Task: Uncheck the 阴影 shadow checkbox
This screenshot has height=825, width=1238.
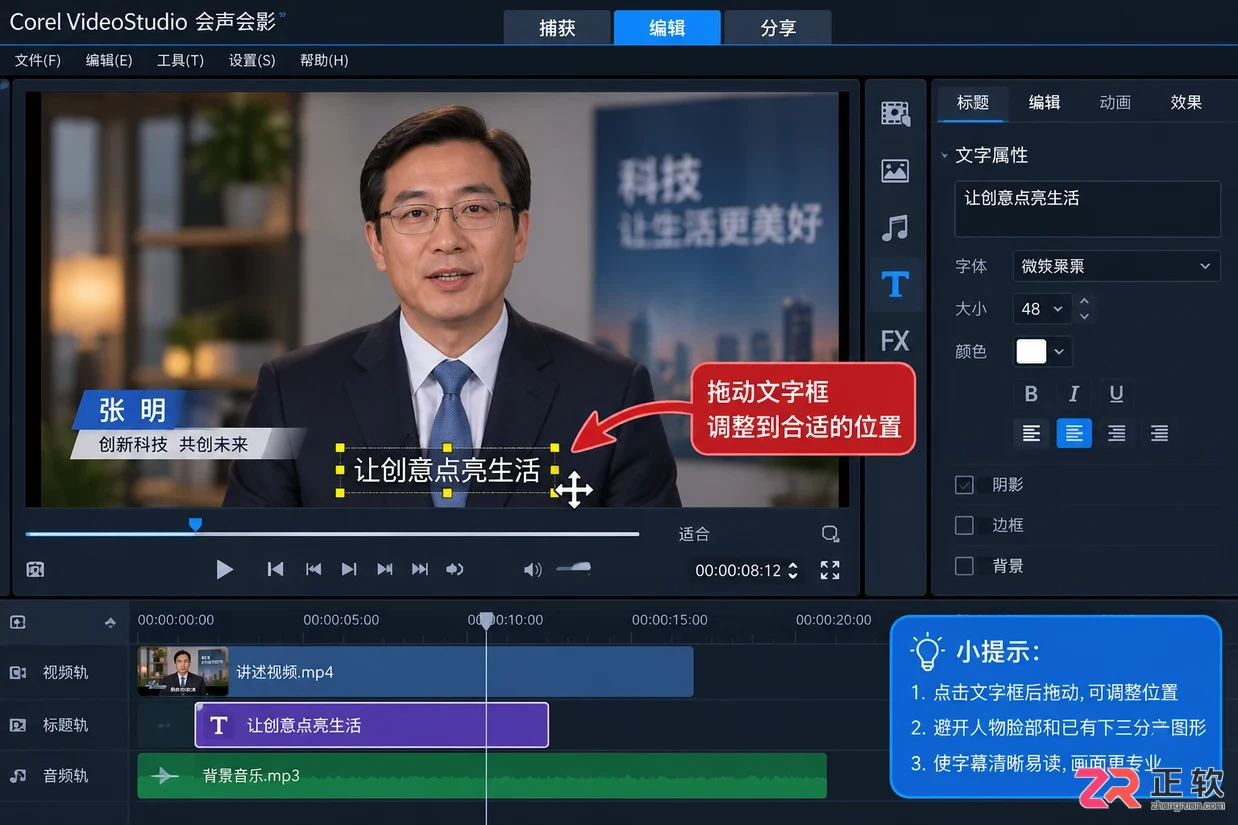Action: pos(964,485)
